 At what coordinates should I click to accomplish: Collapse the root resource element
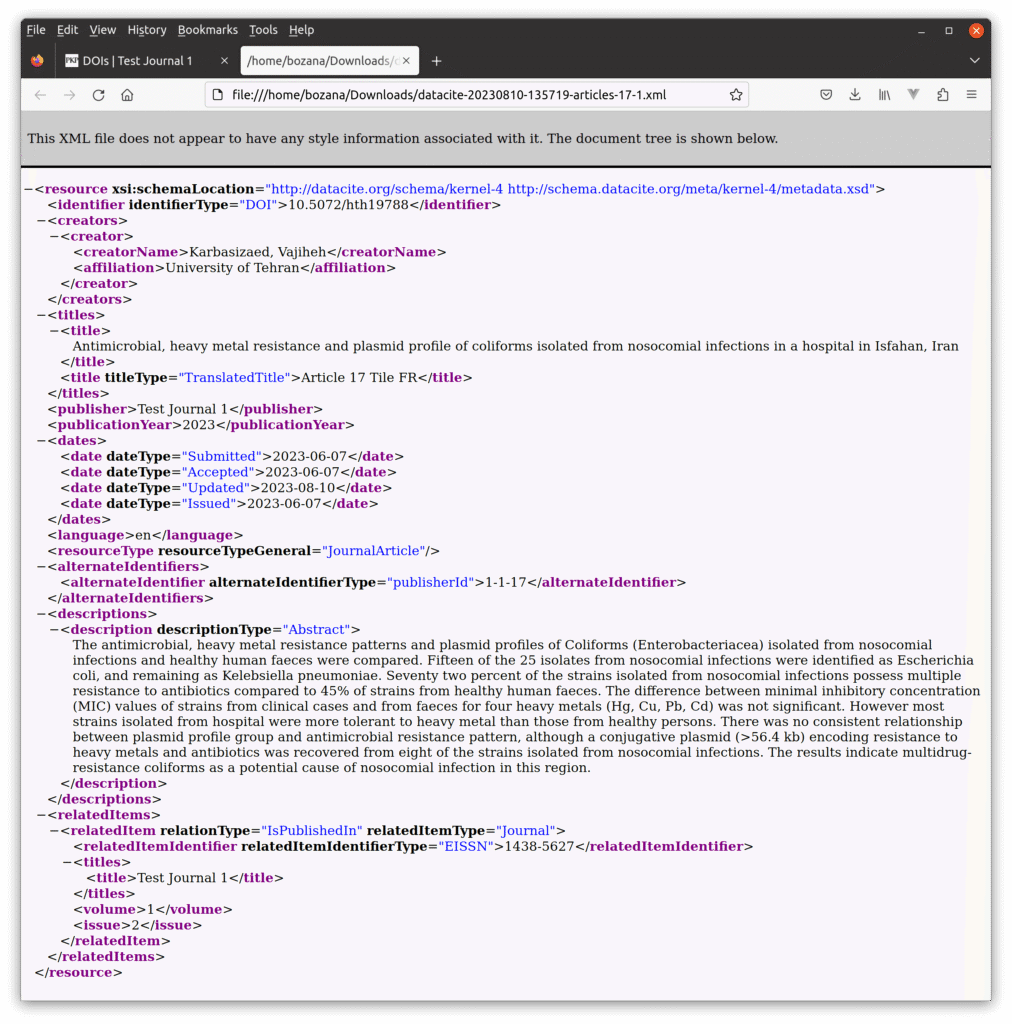(28, 189)
